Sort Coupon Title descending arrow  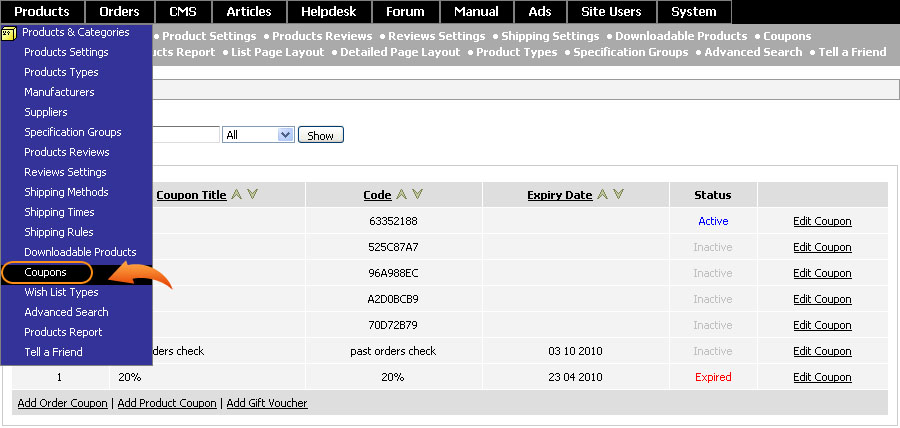point(251,194)
